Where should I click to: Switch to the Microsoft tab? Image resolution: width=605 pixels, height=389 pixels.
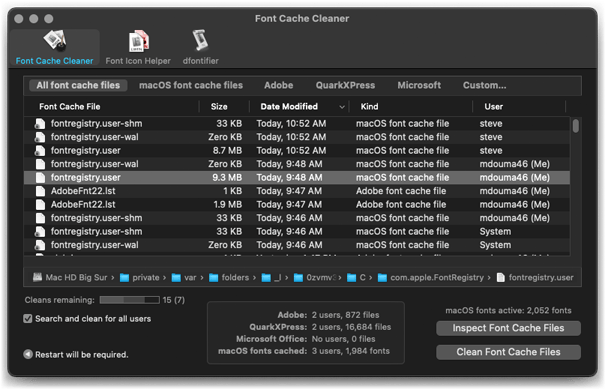click(419, 85)
